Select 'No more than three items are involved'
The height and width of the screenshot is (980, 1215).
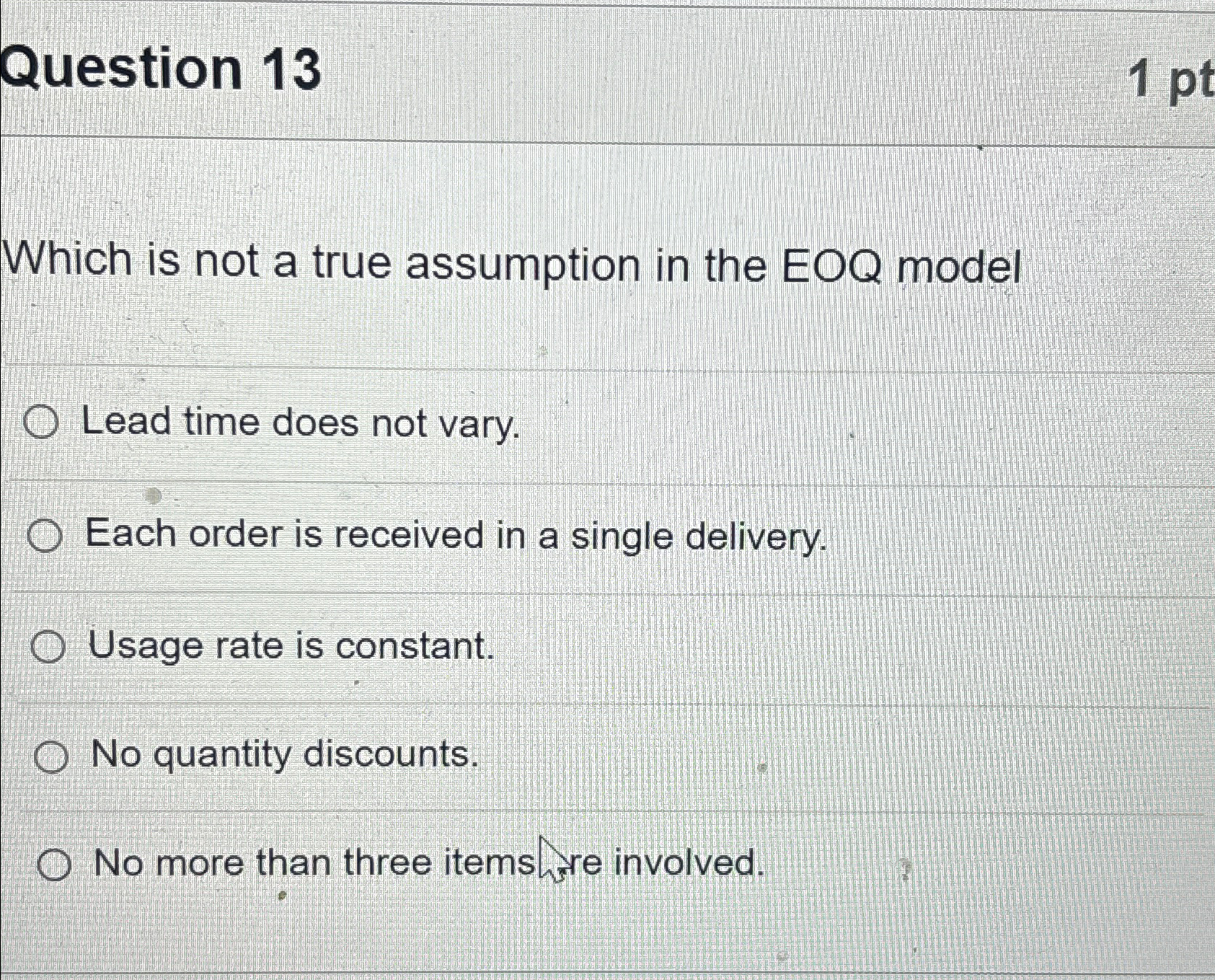point(53,867)
